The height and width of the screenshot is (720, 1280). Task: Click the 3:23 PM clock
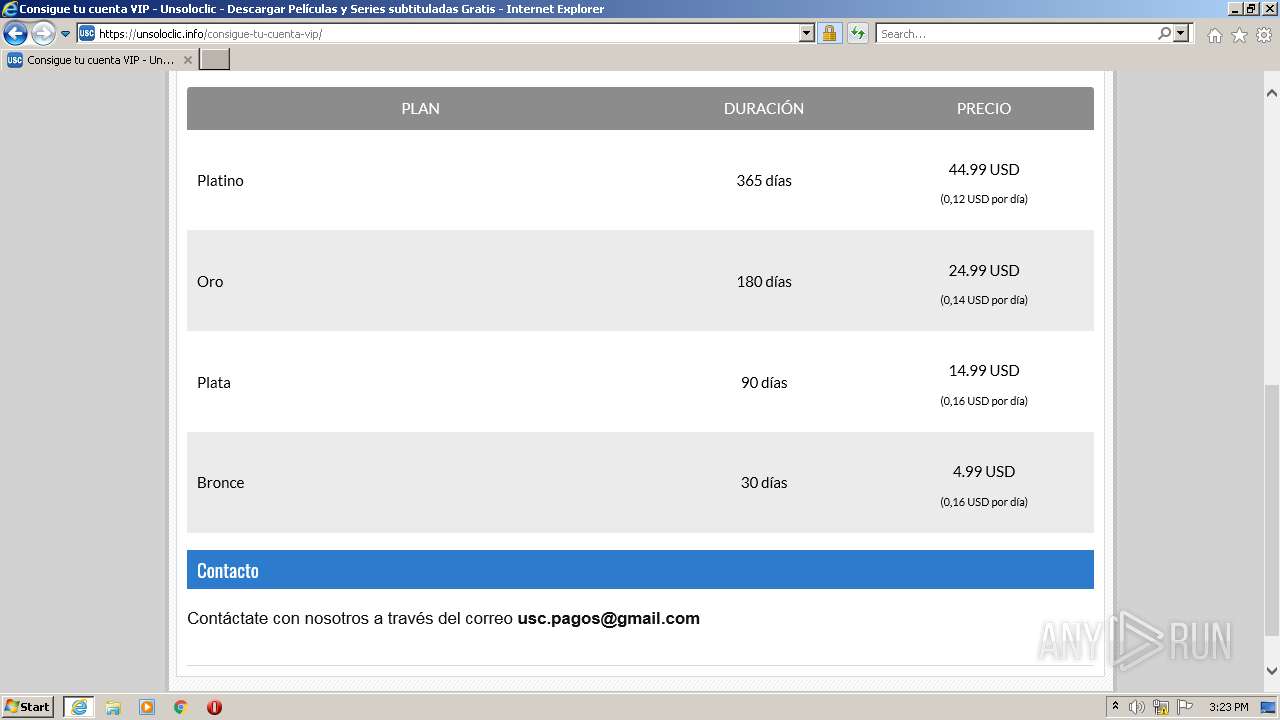coord(1228,707)
